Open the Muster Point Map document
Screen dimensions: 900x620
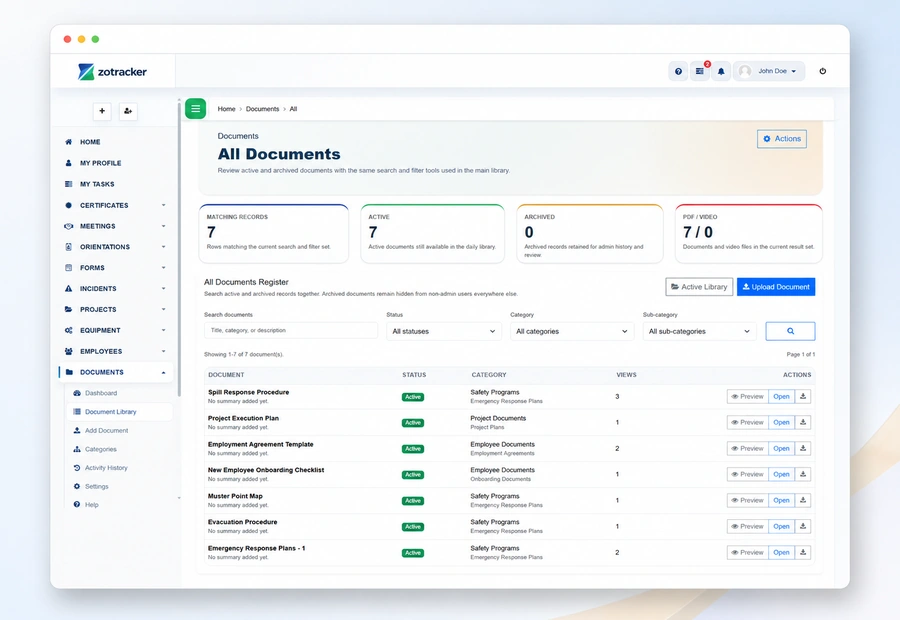pyautogui.click(x=781, y=501)
